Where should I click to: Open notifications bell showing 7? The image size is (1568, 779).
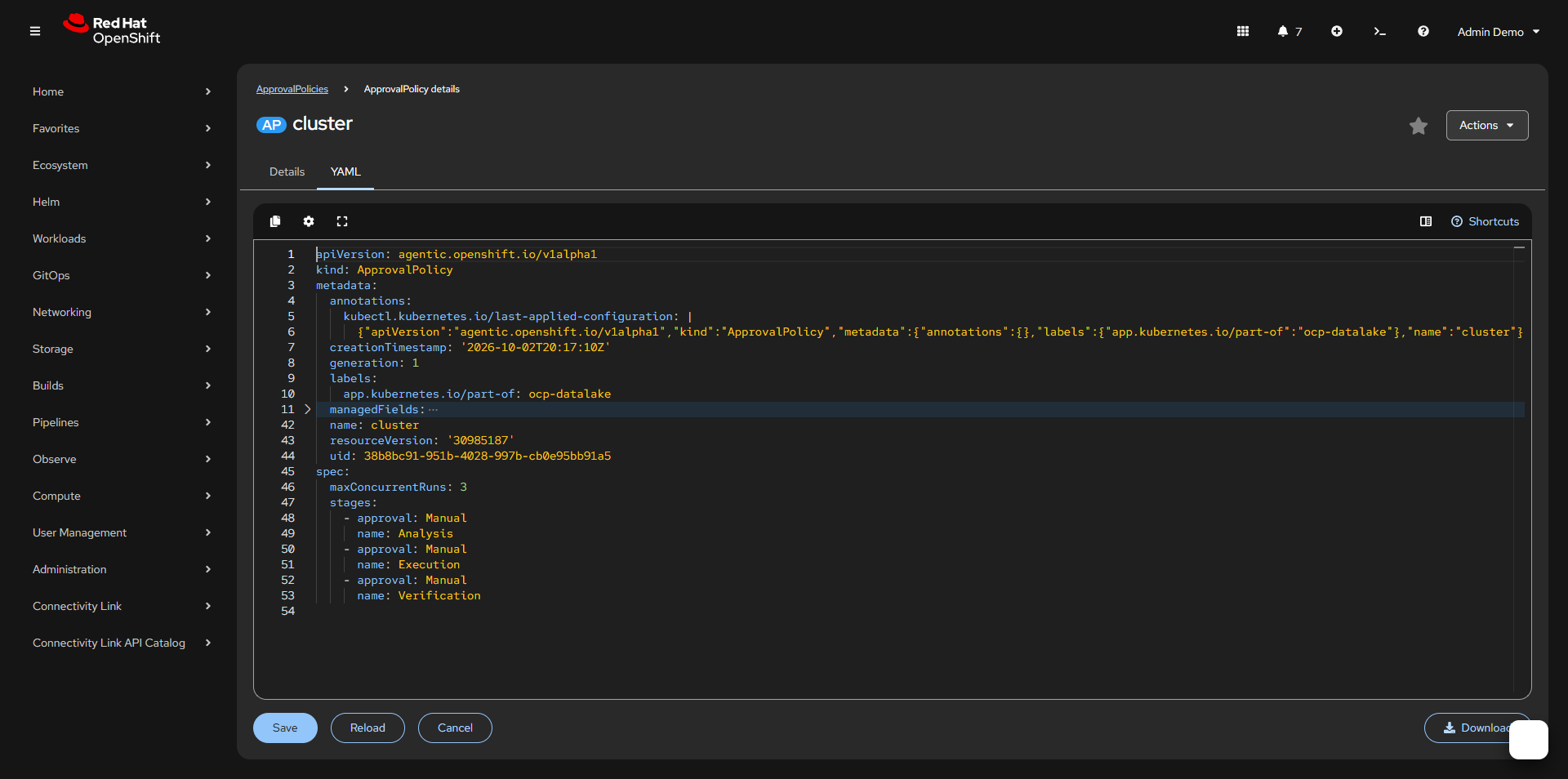(1290, 31)
